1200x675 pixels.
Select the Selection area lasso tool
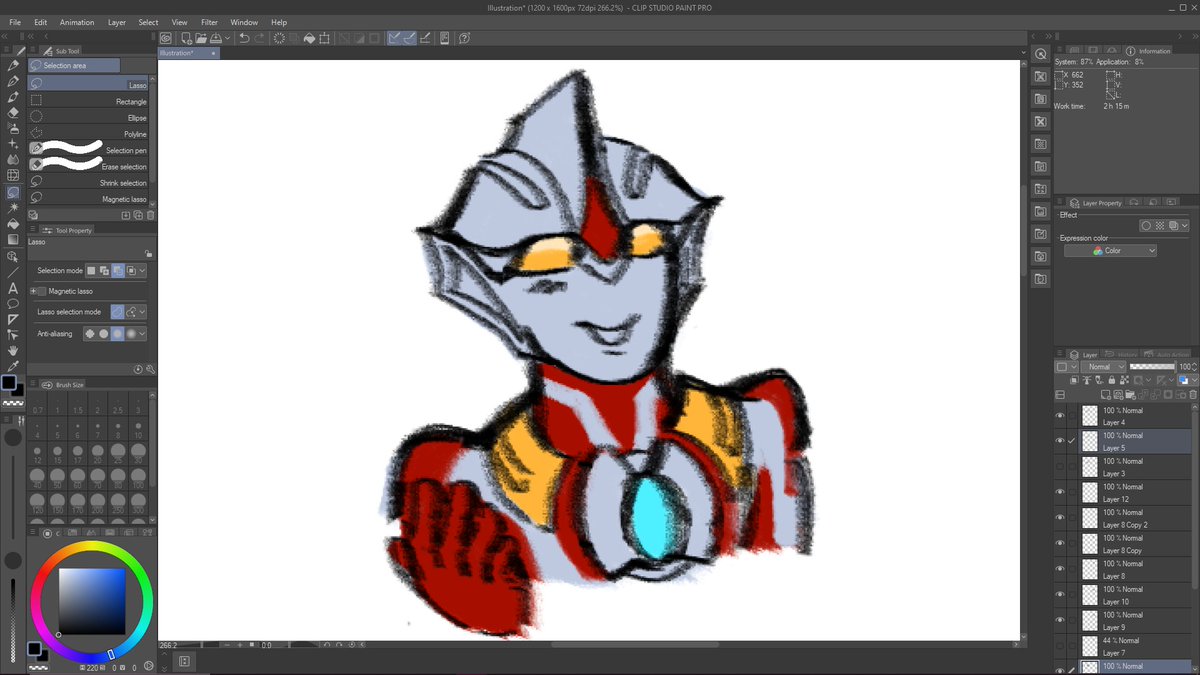click(13, 192)
